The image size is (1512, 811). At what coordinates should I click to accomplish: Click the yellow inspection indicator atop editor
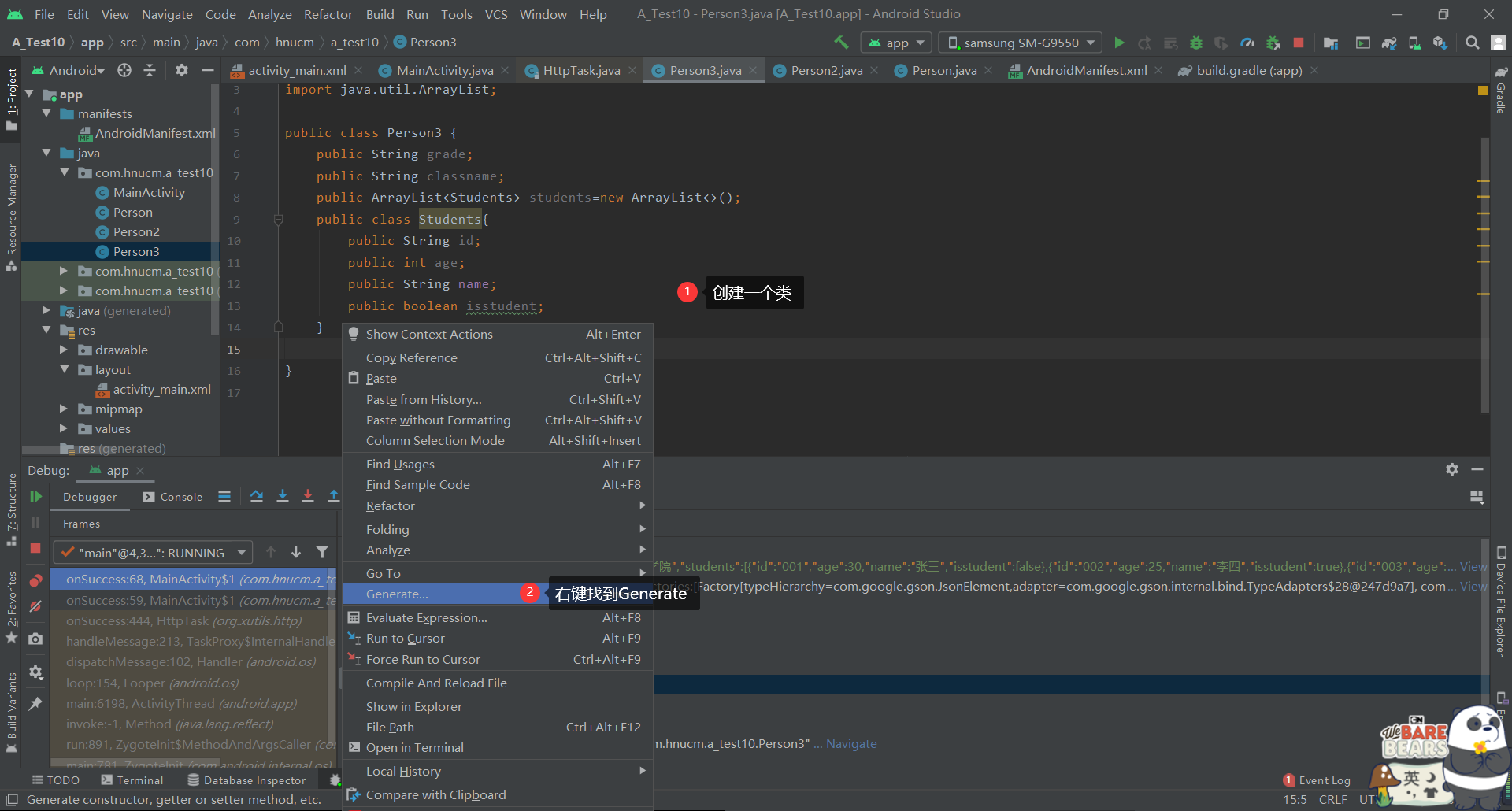[x=1483, y=91]
